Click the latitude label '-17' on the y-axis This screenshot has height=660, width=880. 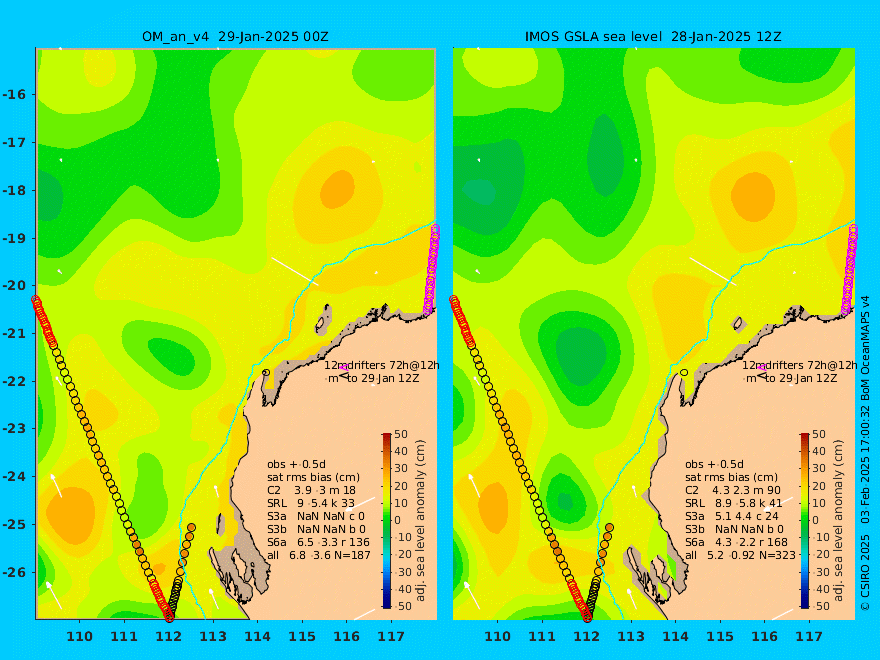click(x=13, y=143)
